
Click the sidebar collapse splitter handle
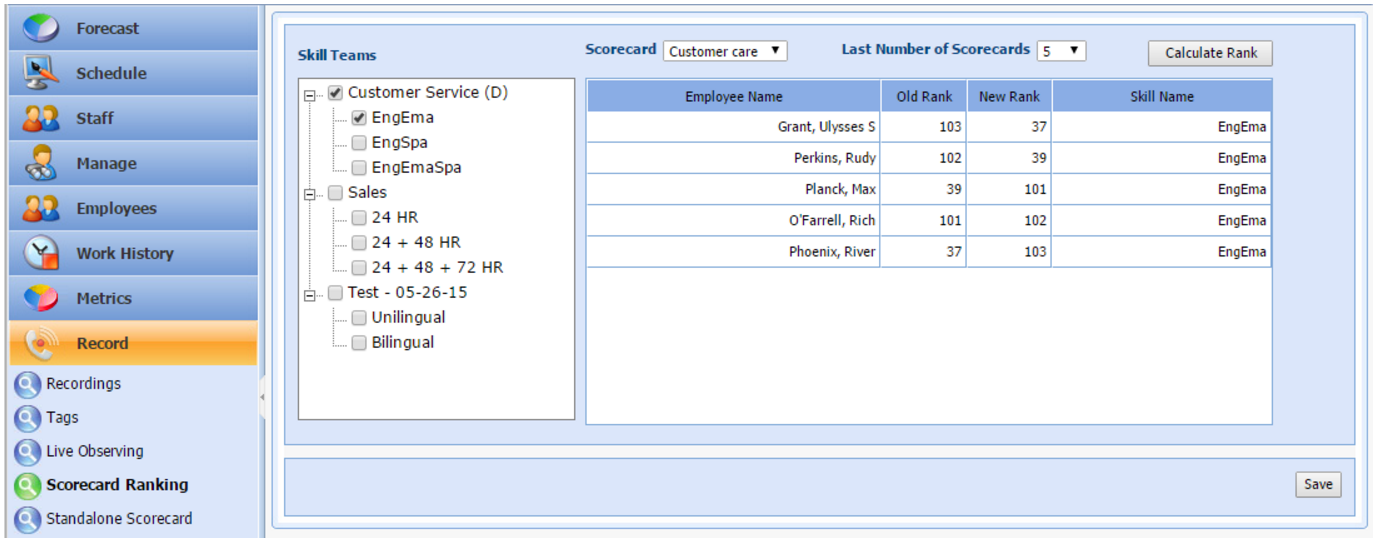coord(262,397)
